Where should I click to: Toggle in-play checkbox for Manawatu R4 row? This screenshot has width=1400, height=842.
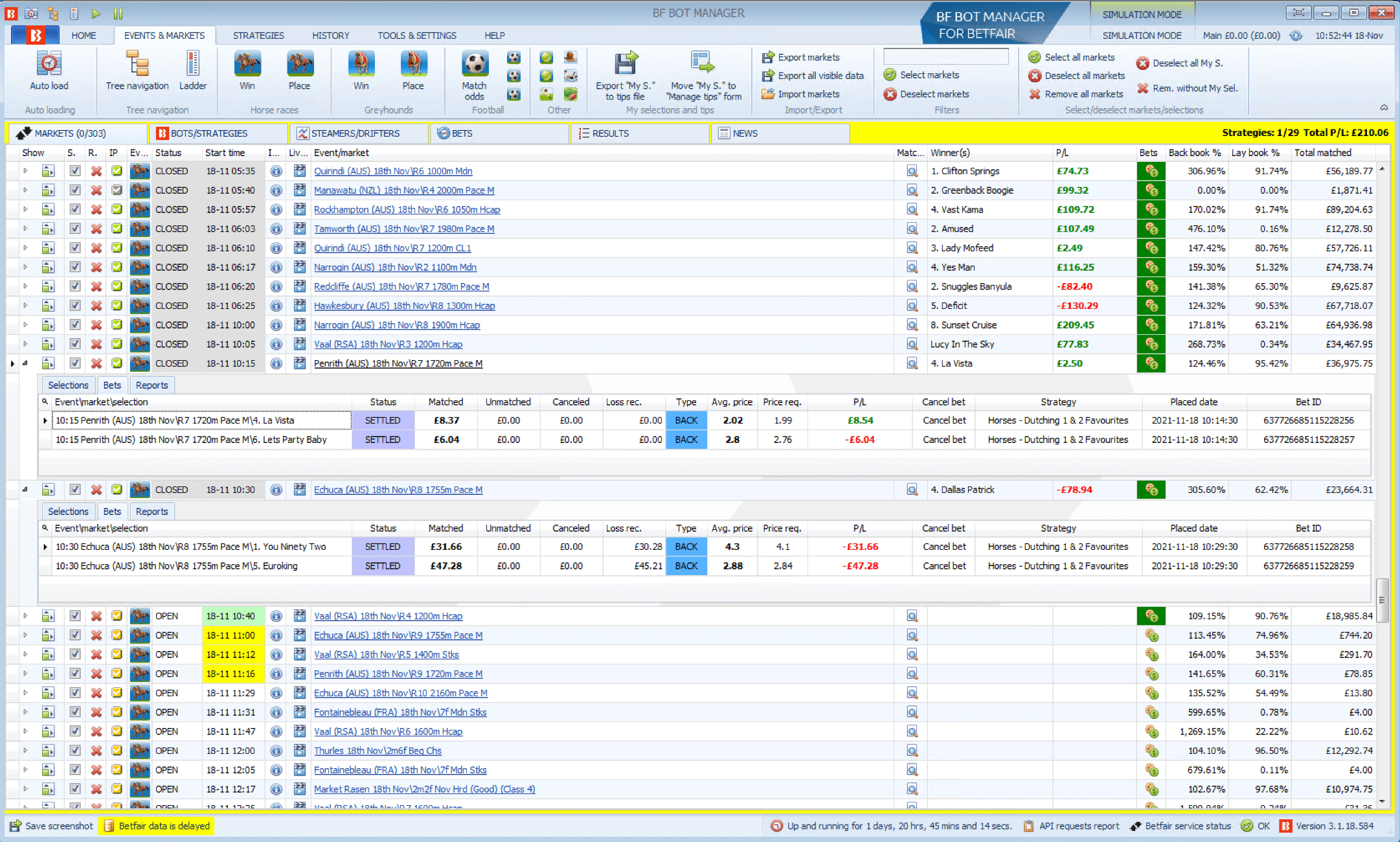117,190
